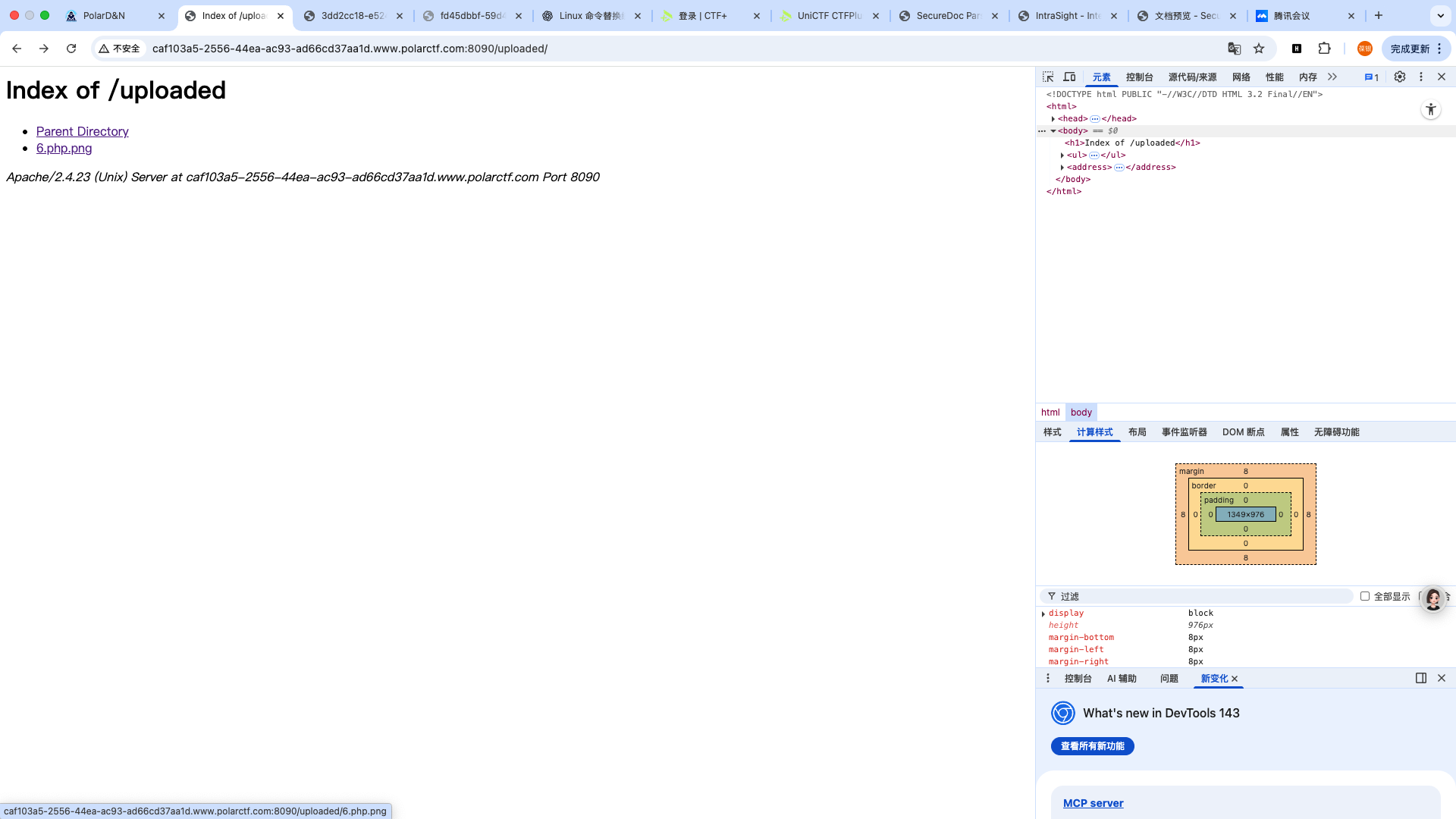
Task: Open the tab search dropdown arrow
Action: 1441,15
